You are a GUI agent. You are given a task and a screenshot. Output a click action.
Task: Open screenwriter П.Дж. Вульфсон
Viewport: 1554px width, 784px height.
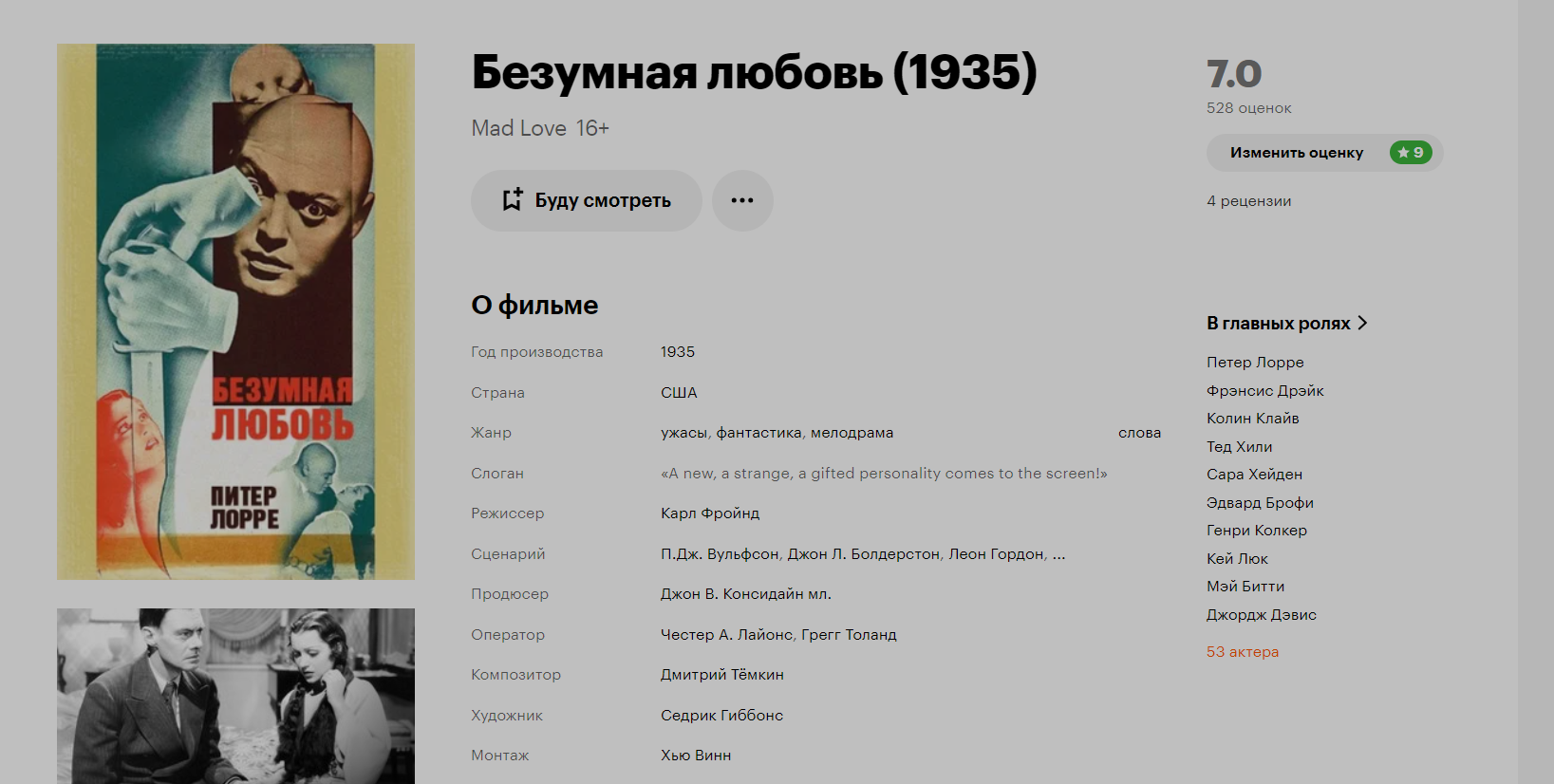tap(720, 554)
